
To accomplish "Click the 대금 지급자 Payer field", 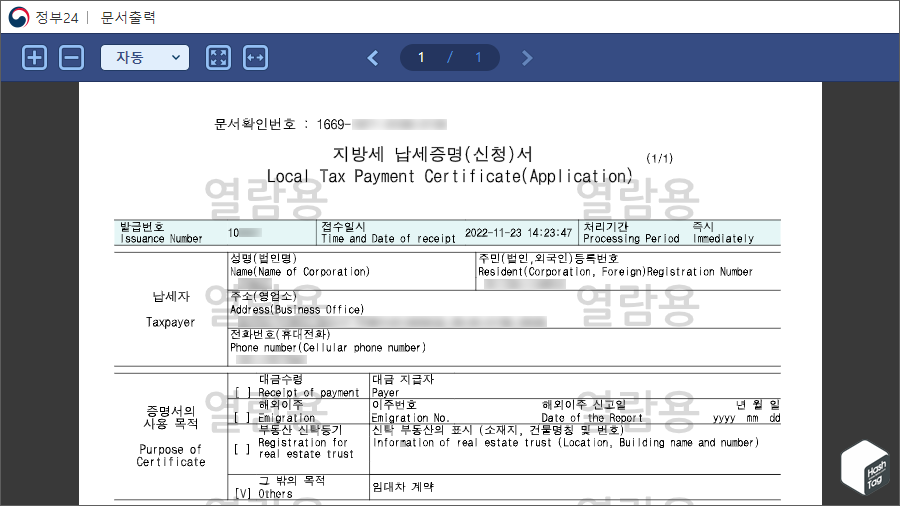I will (403, 386).
